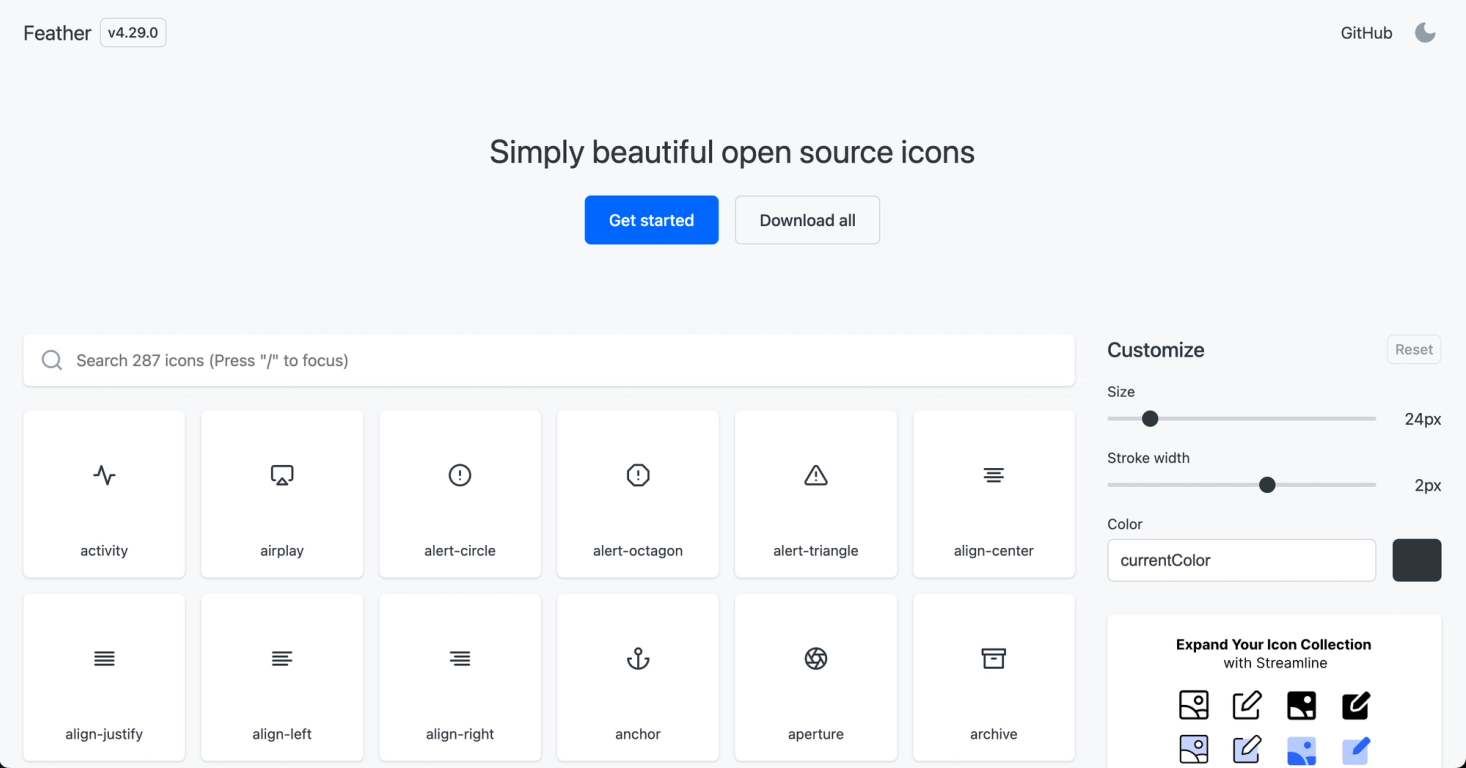Click the alert-triangle icon
Image resolution: width=1466 pixels, height=768 pixels.
[x=816, y=494]
